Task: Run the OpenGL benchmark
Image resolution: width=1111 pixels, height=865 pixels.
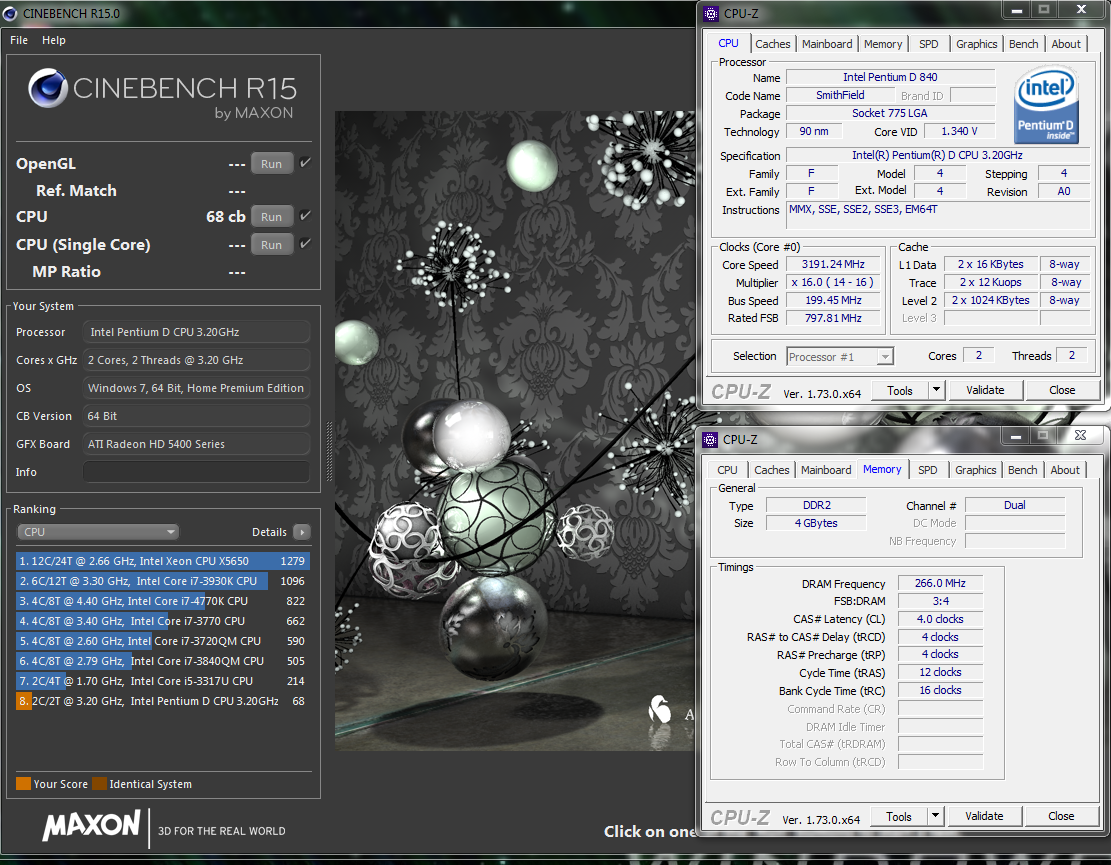Action: point(271,164)
